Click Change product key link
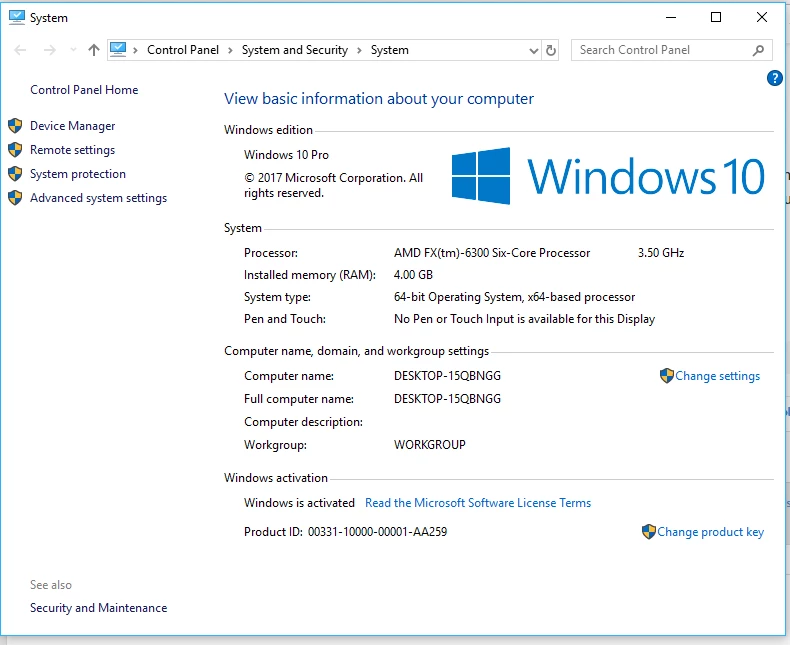 point(710,532)
